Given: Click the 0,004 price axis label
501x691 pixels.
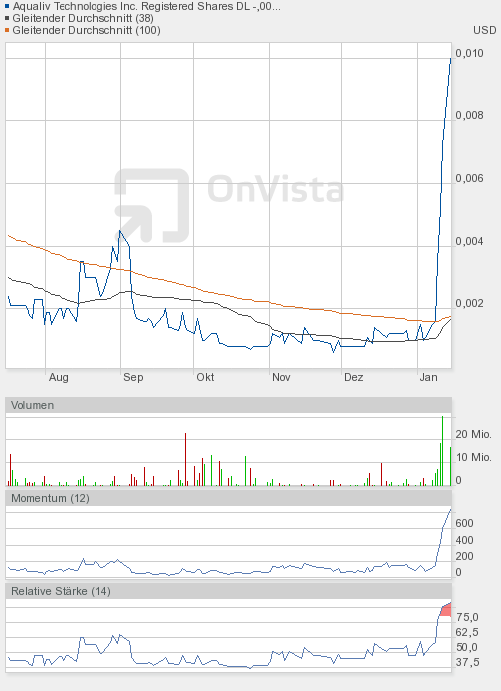Looking at the screenshot, I should pyautogui.click(x=469, y=241).
